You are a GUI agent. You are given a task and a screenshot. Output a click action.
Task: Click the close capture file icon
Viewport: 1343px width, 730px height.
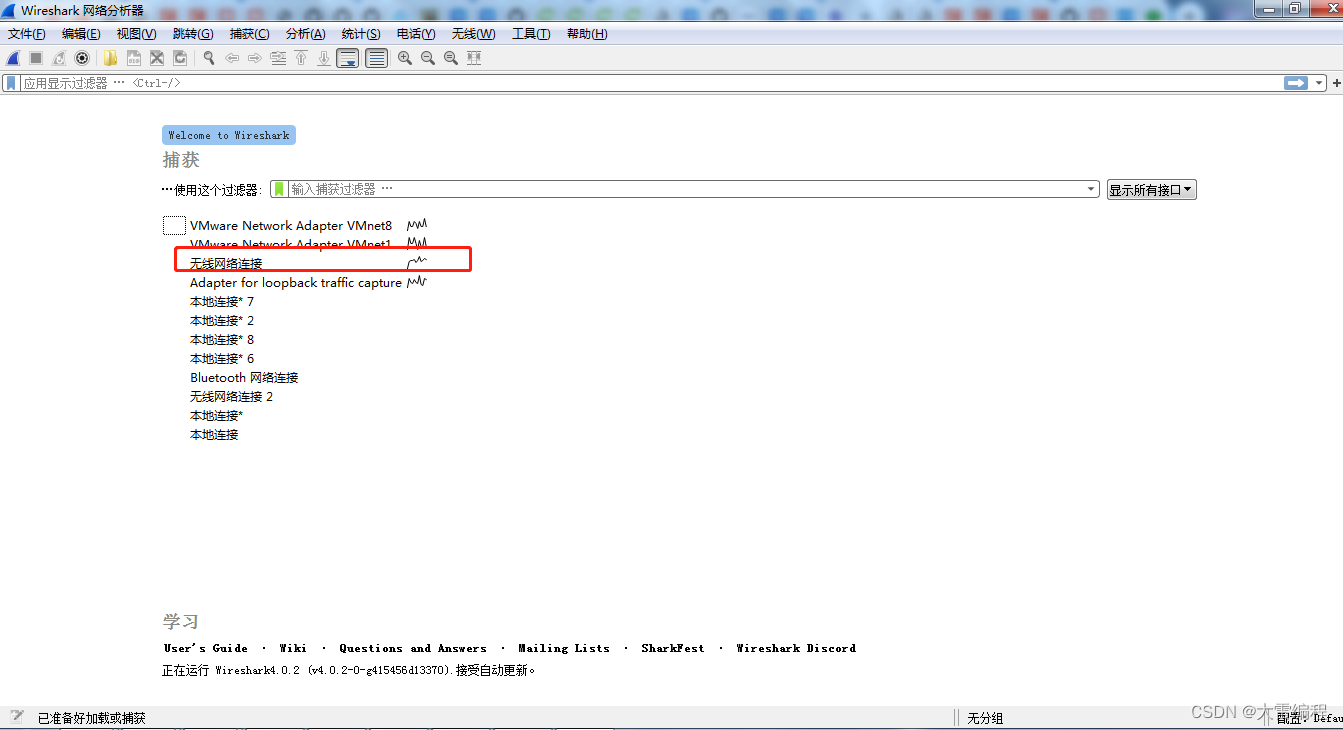pos(156,58)
